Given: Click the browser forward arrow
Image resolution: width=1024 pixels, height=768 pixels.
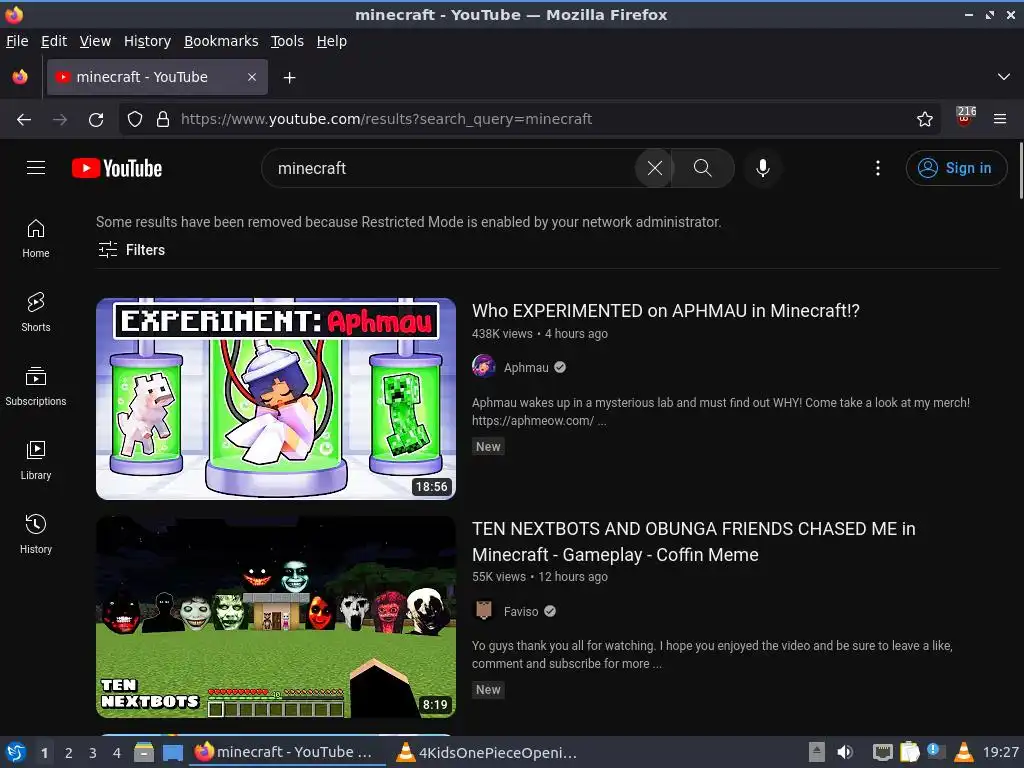Looking at the screenshot, I should pyautogui.click(x=60, y=119).
